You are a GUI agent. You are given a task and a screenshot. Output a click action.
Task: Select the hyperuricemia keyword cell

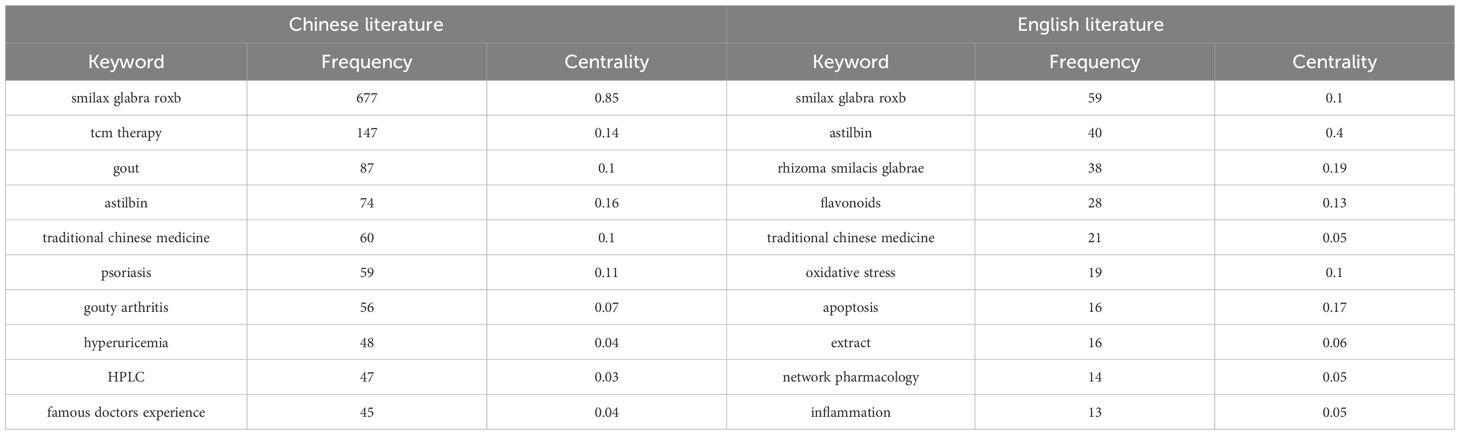tap(126, 342)
